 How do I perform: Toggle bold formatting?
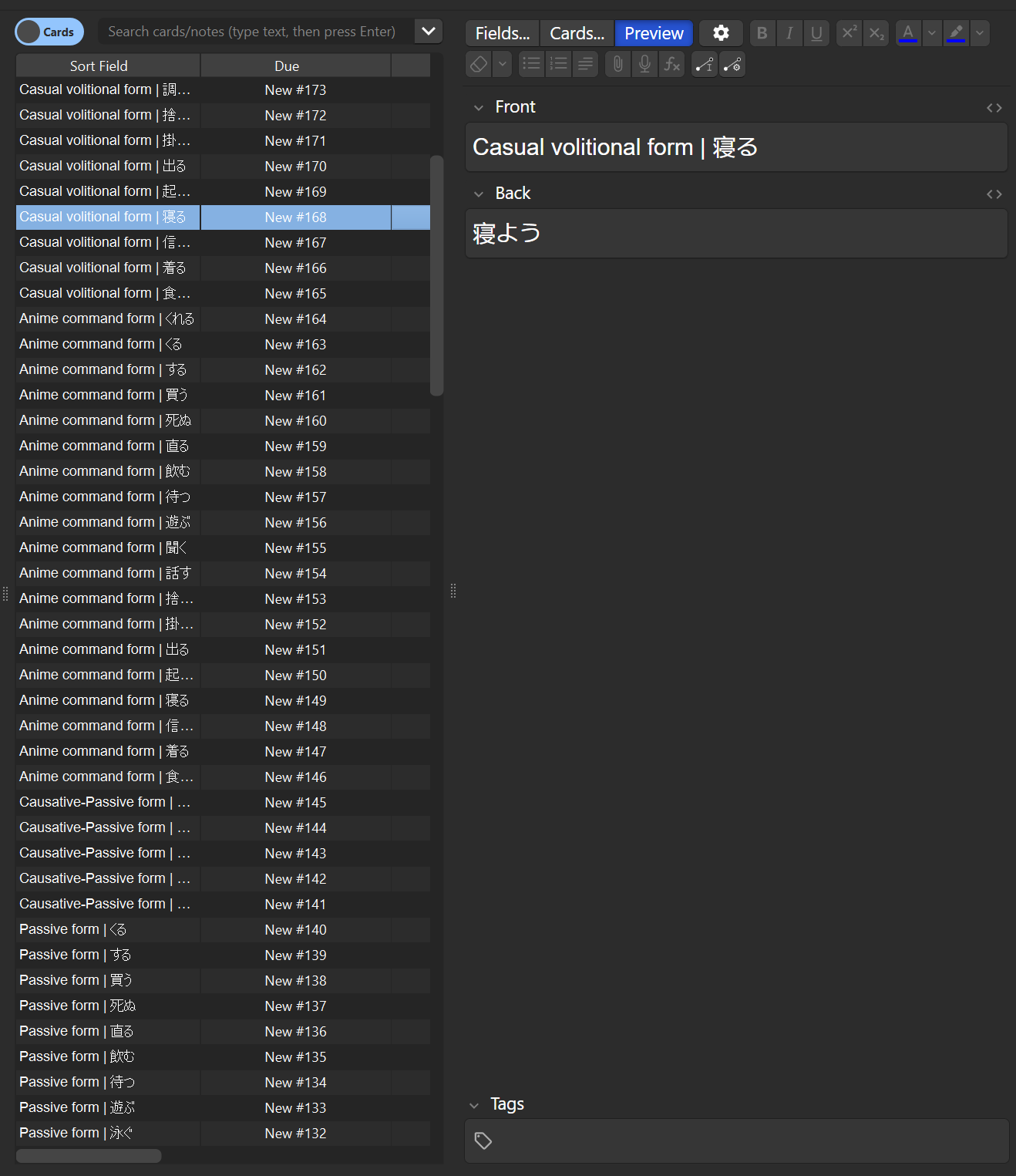point(762,33)
